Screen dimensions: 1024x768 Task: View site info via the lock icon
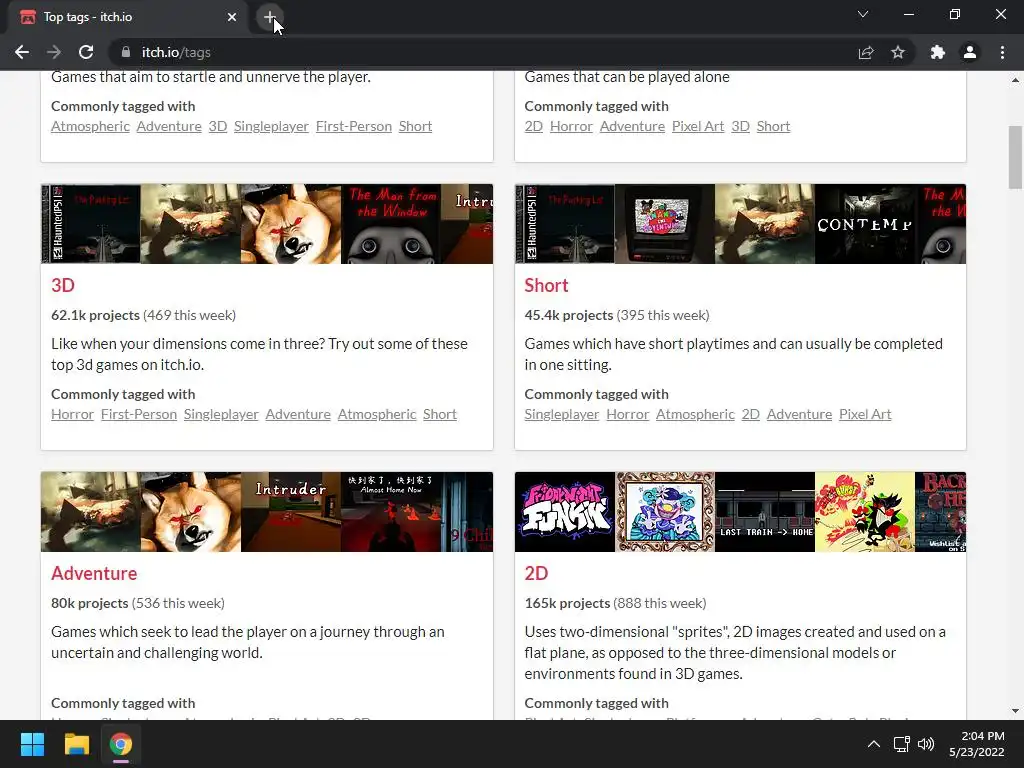tap(125, 52)
